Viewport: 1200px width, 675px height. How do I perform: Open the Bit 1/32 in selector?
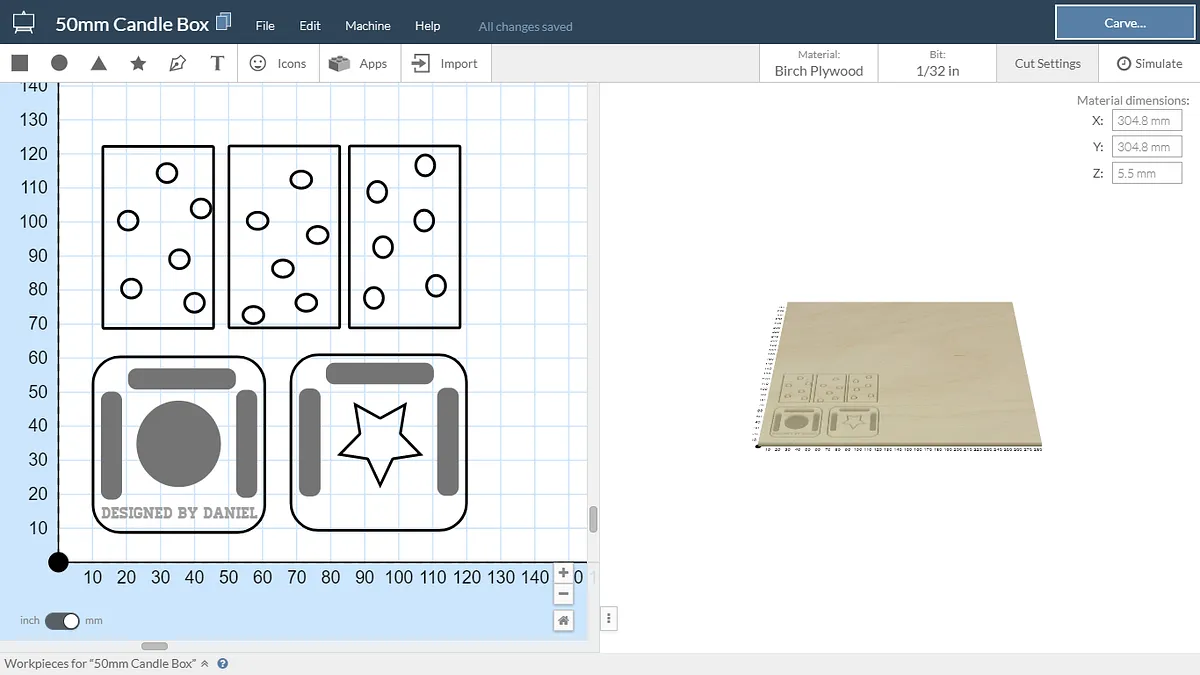(937, 63)
